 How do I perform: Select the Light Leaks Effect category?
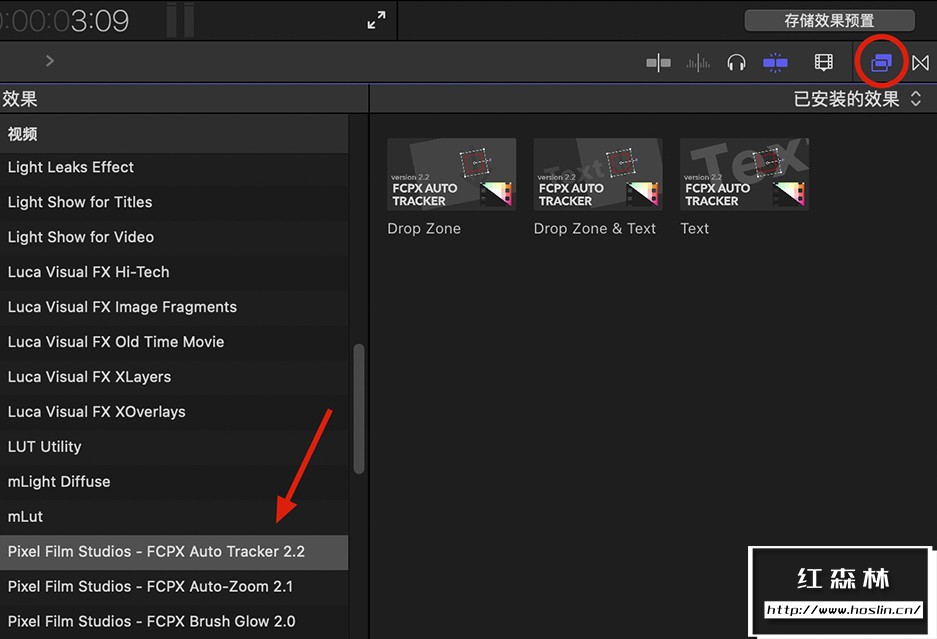pos(174,167)
